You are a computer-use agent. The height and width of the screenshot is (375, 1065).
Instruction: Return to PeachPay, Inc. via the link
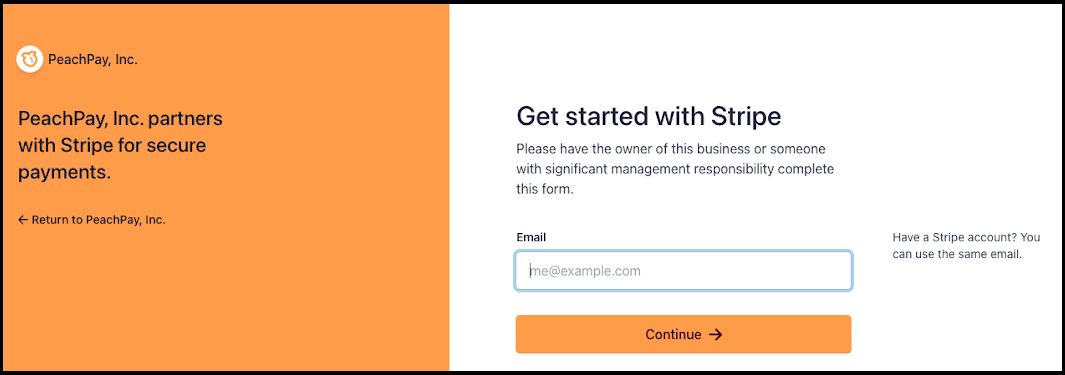[92, 220]
